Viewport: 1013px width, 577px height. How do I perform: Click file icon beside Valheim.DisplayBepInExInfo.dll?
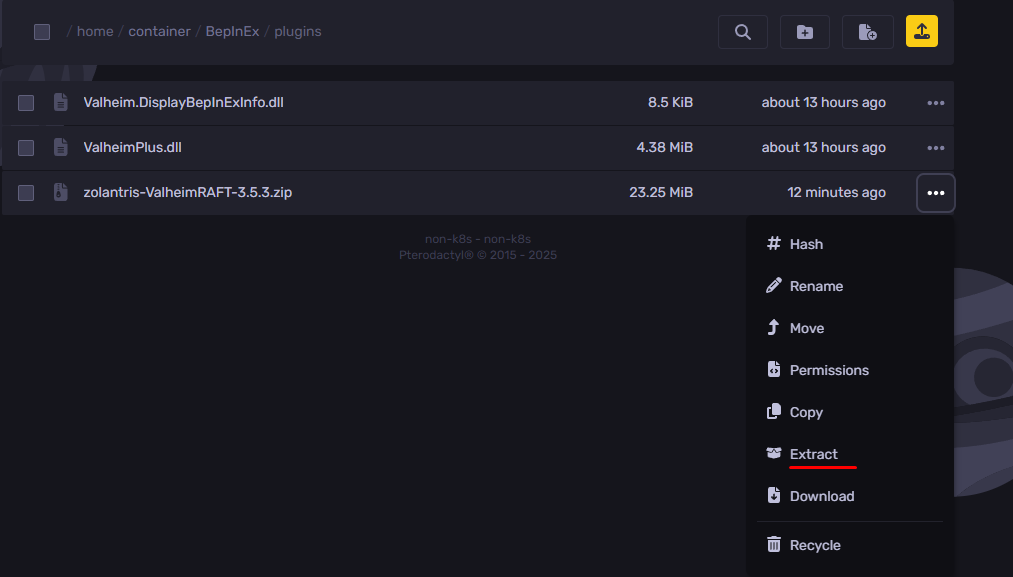coord(61,102)
